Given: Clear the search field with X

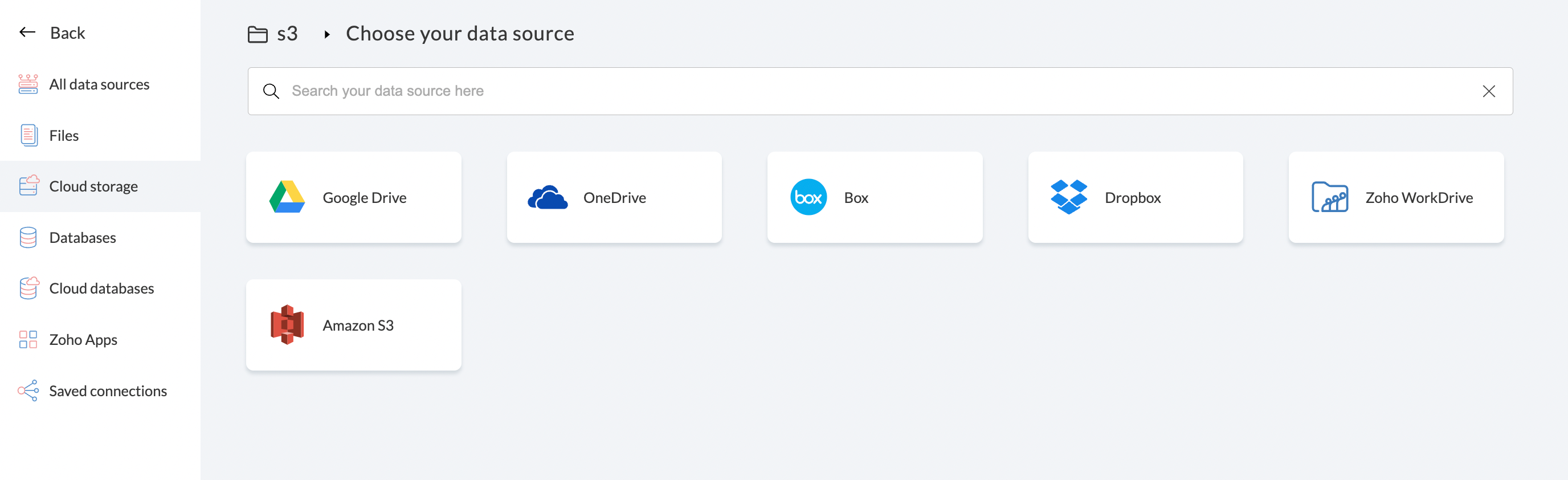Looking at the screenshot, I should pyautogui.click(x=1488, y=91).
